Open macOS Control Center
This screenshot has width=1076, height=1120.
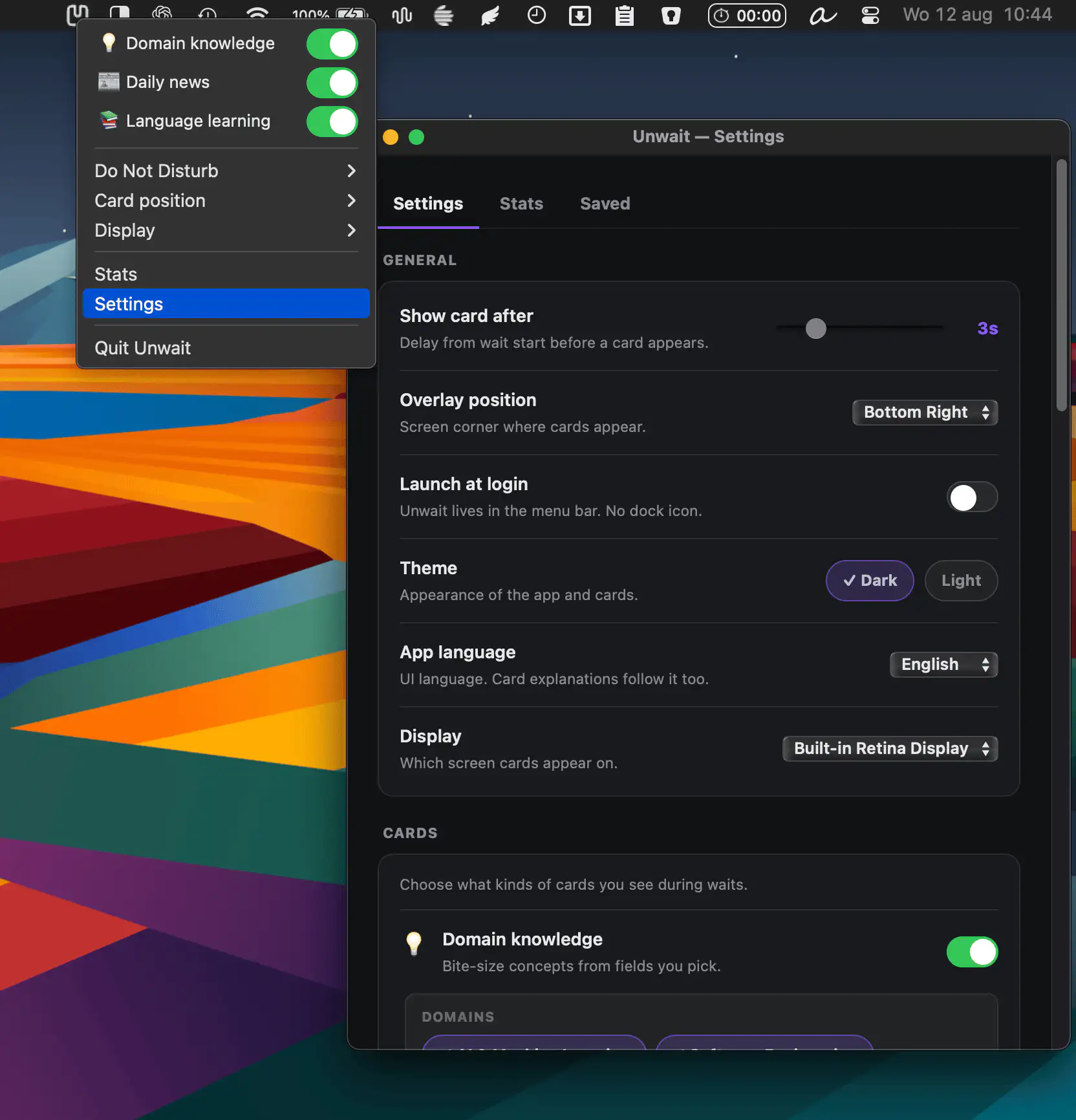pyautogui.click(x=870, y=15)
